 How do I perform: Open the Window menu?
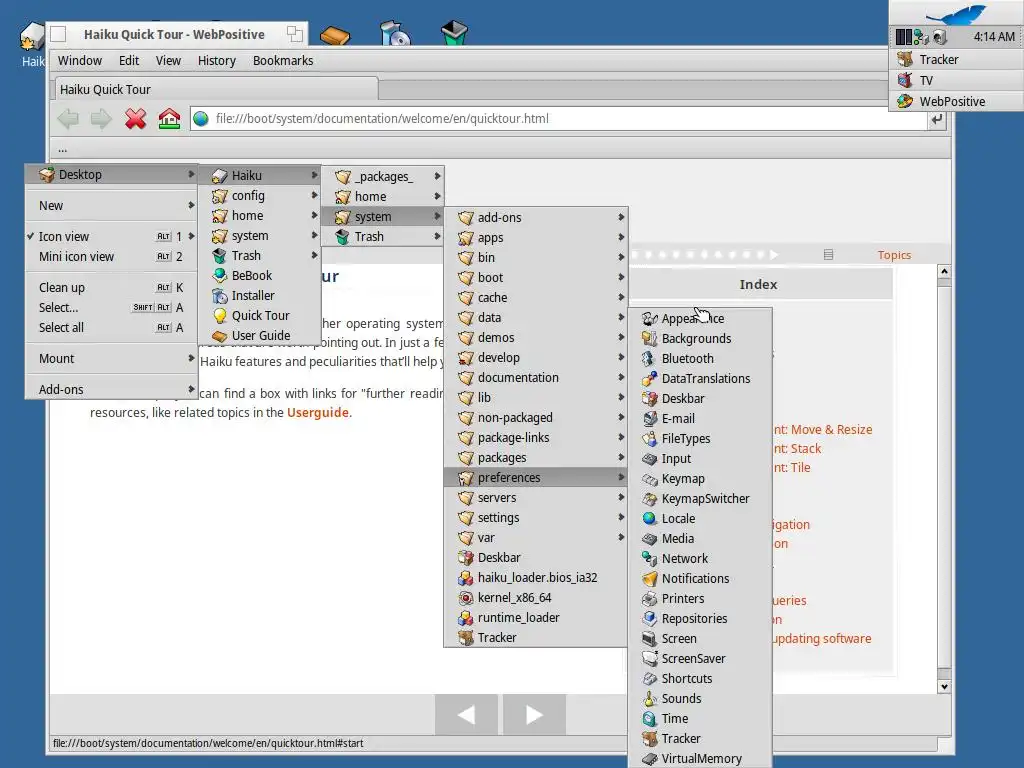[80, 61]
